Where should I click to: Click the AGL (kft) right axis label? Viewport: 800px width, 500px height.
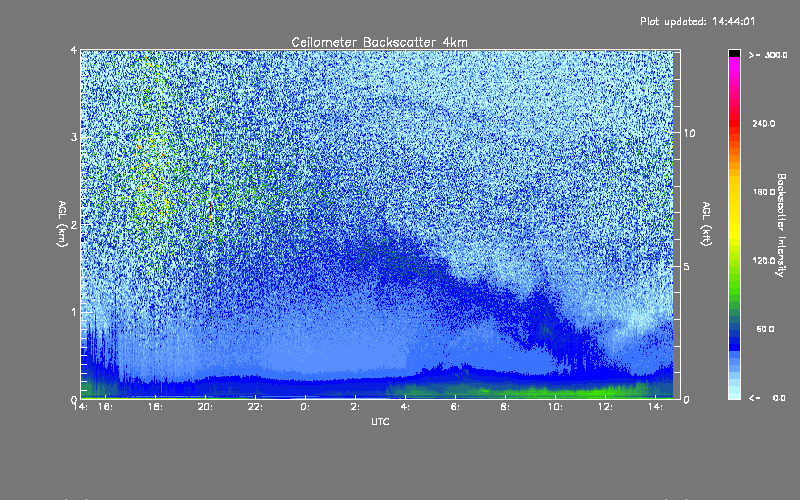point(706,224)
